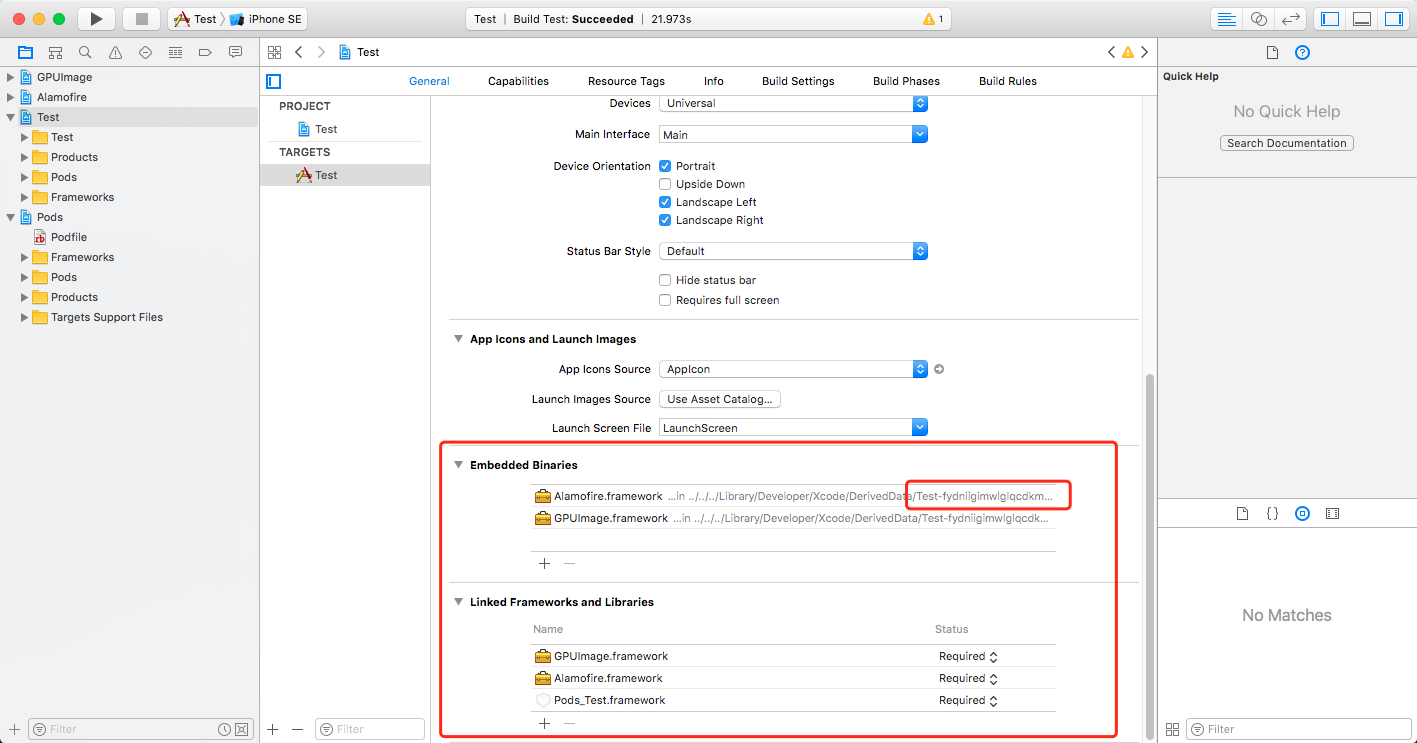Image resolution: width=1417 pixels, height=743 pixels.
Task: Collapse Linked Frameworks and Libraries section
Action: [x=459, y=602]
